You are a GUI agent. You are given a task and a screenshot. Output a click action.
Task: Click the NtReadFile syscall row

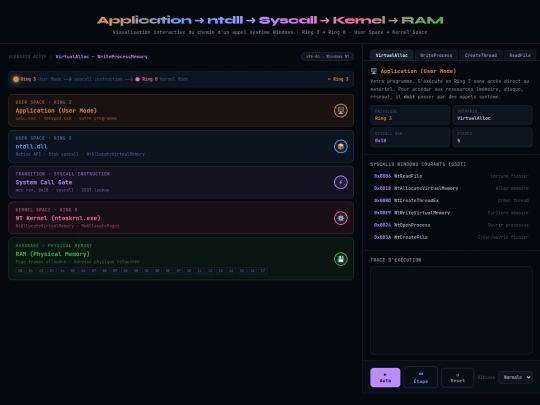click(x=451, y=176)
